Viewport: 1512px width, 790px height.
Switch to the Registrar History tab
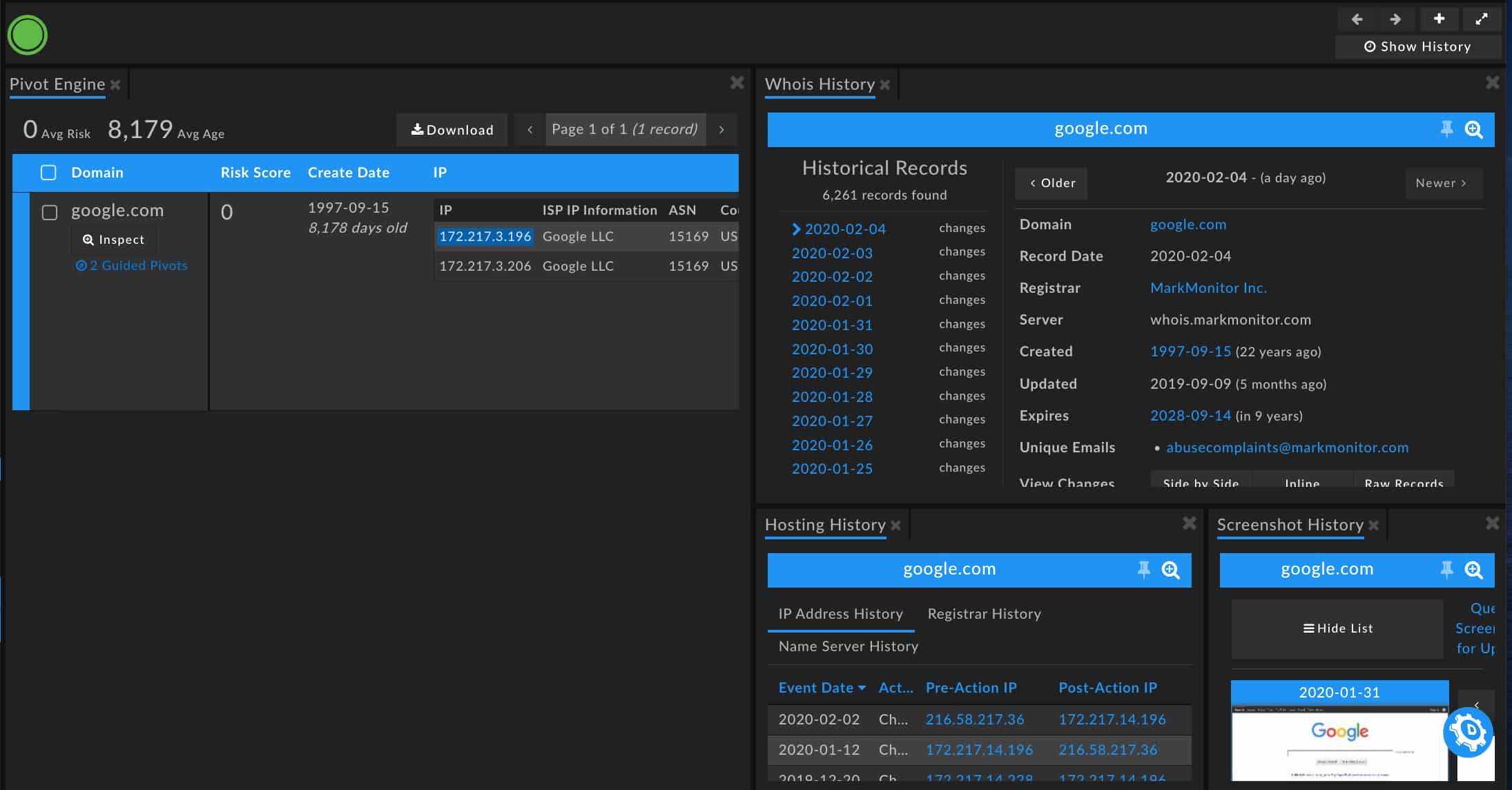click(x=984, y=614)
